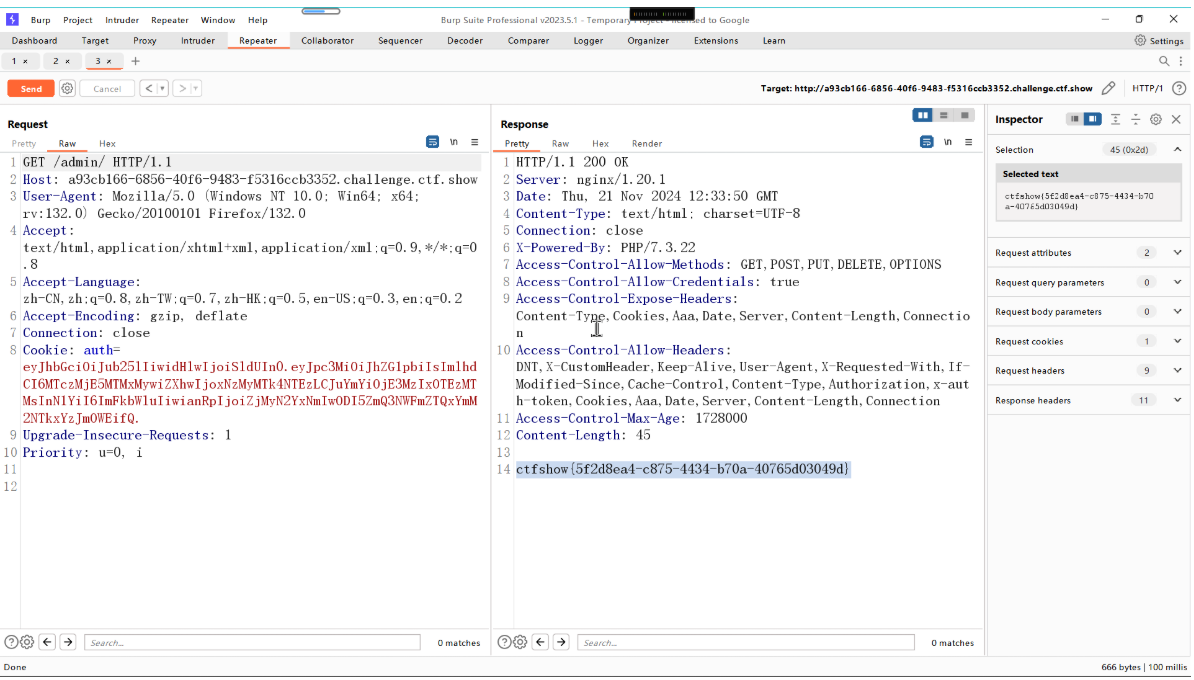The width and height of the screenshot is (1194, 680).
Task: Open Request pane hamburger menu
Action: [474, 142]
